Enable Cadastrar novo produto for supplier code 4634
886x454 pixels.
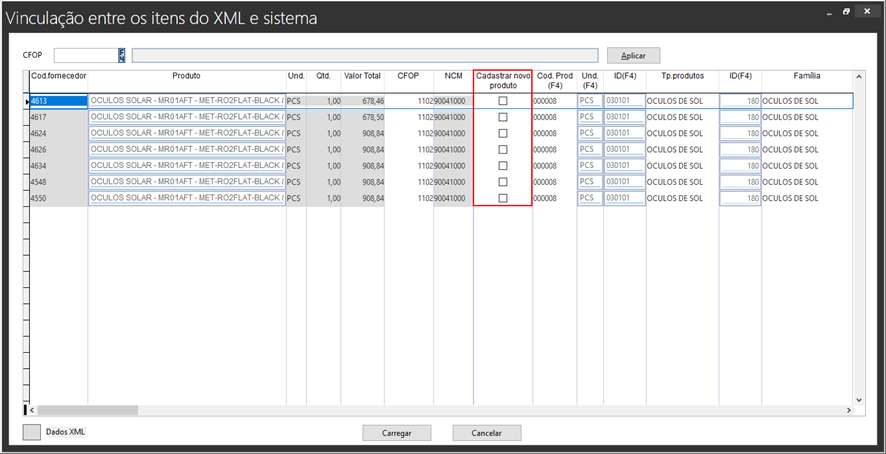tap(503, 166)
